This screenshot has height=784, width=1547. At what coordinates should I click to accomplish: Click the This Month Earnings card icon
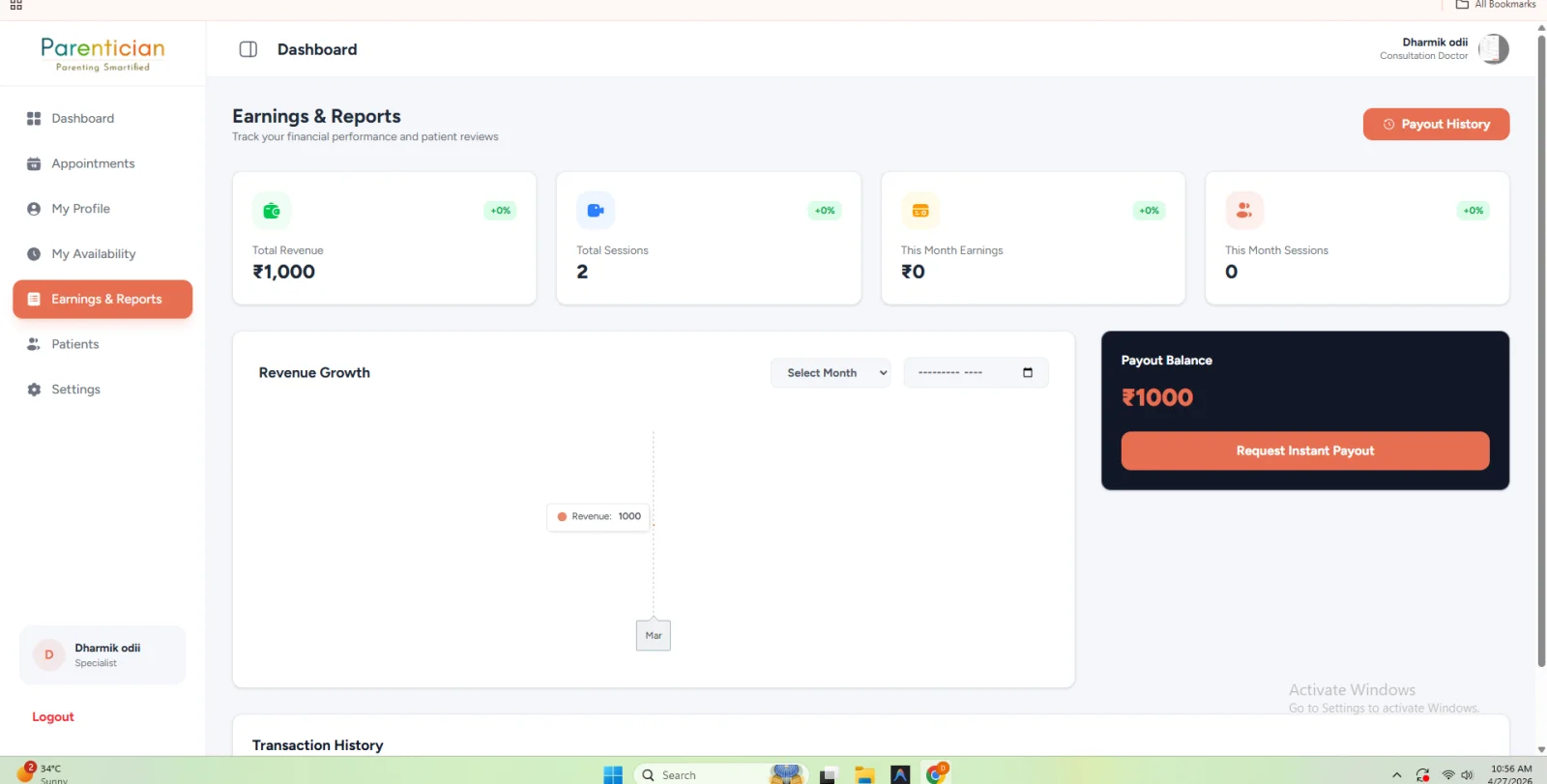920,210
